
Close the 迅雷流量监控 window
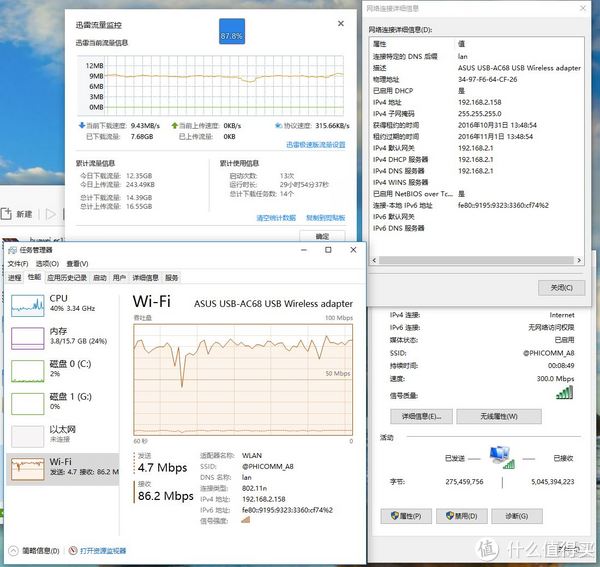(x=341, y=24)
